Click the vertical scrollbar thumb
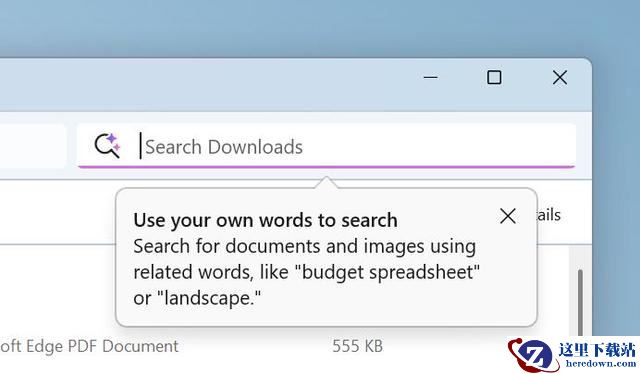 580,302
